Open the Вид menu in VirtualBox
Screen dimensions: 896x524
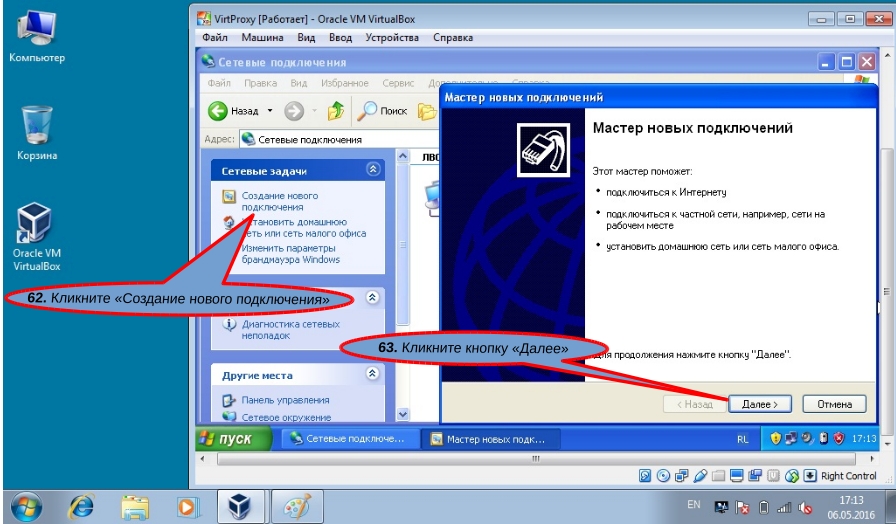point(306,38)
